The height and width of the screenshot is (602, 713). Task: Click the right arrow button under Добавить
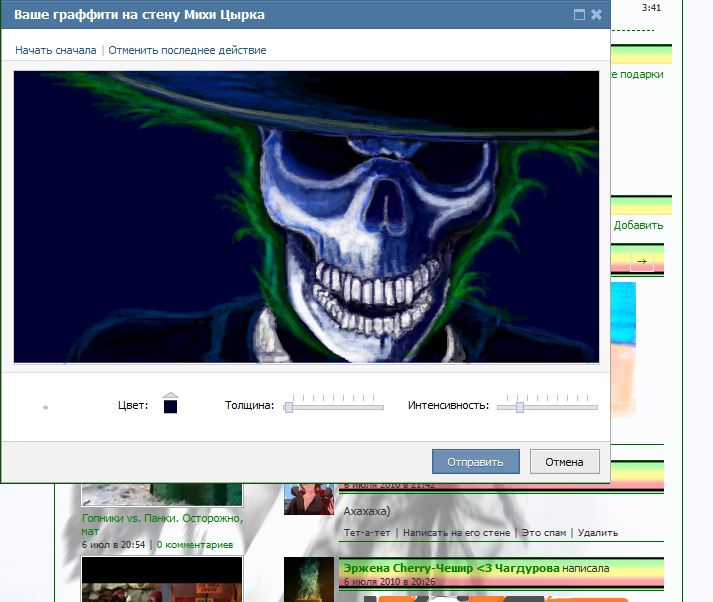(x=642, y=262)
